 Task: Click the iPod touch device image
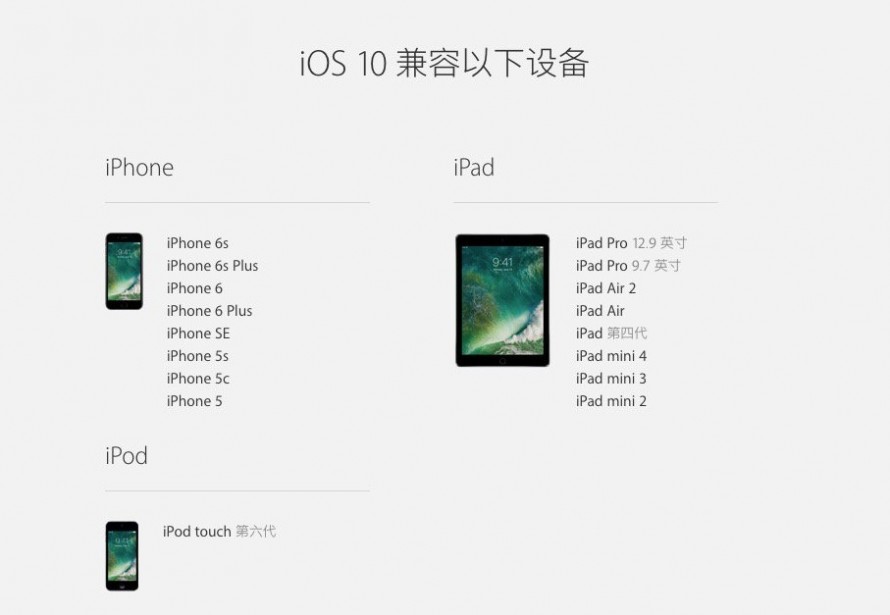pyautogui.click(x=122, y=556)
